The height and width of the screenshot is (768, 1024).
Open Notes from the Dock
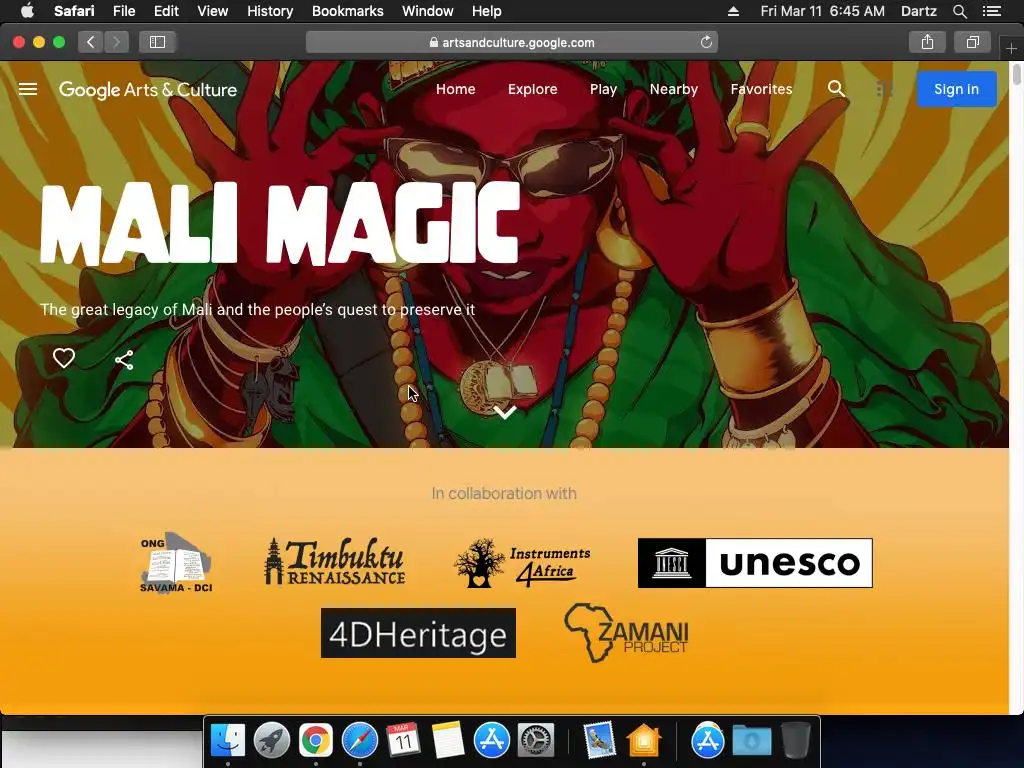[448, 741]
